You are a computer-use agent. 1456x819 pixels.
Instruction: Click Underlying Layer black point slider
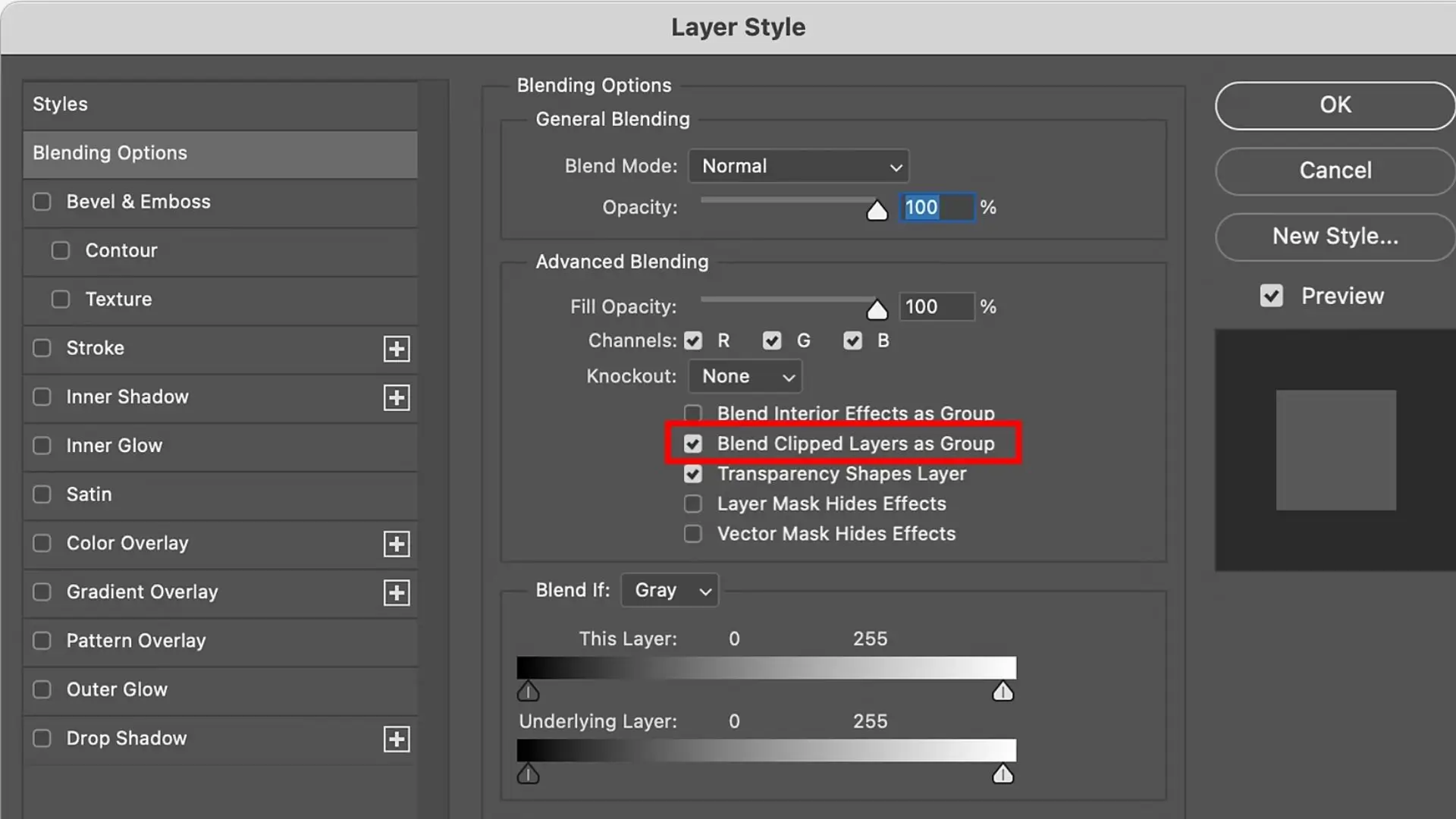pos(529,773)
